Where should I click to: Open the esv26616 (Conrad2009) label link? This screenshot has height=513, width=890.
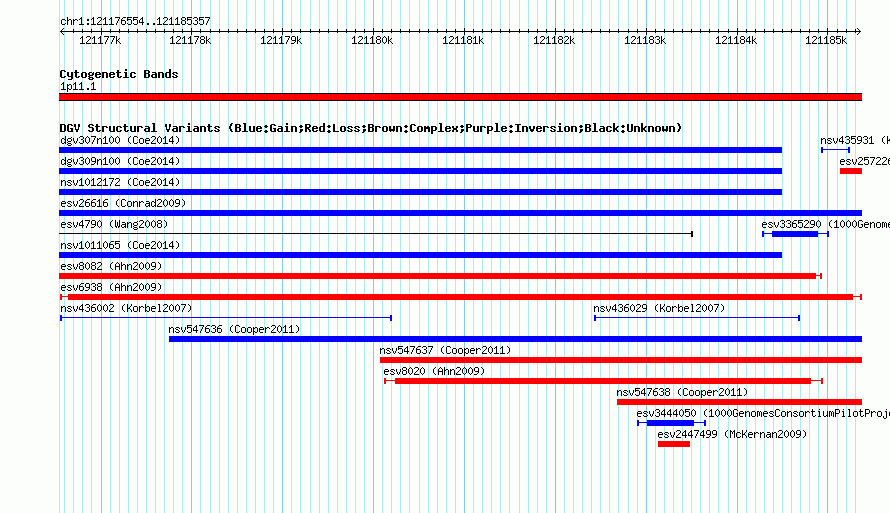[123, 203]
